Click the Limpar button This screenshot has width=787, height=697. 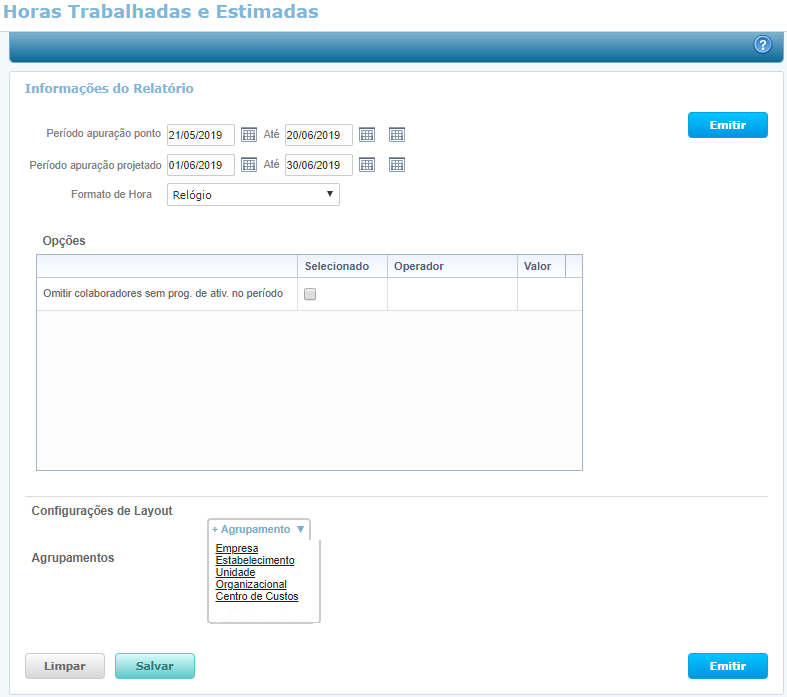(65, 666)
